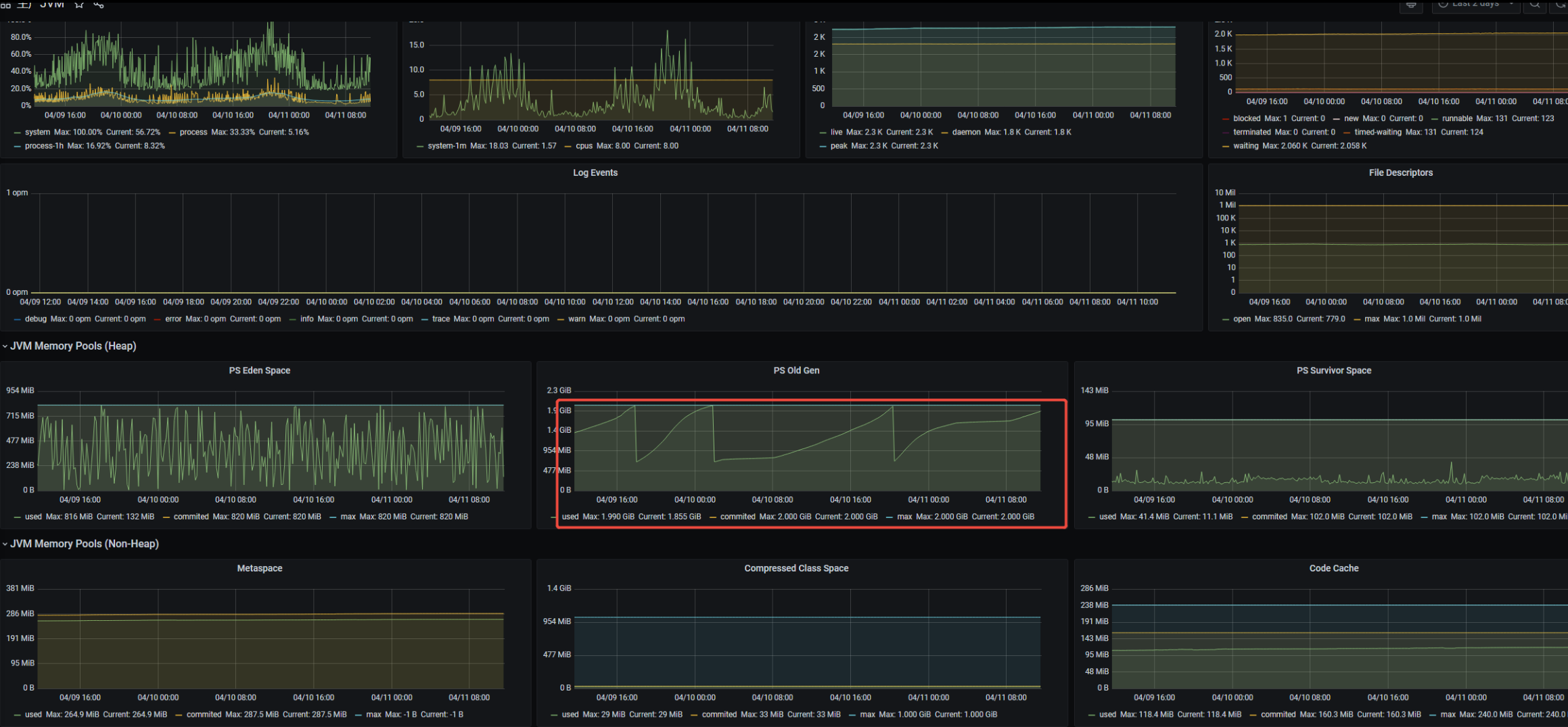Open the Compressed Class Space panel menu
This screenshot has width=1568, height=727.
click(x=796, y=569)
